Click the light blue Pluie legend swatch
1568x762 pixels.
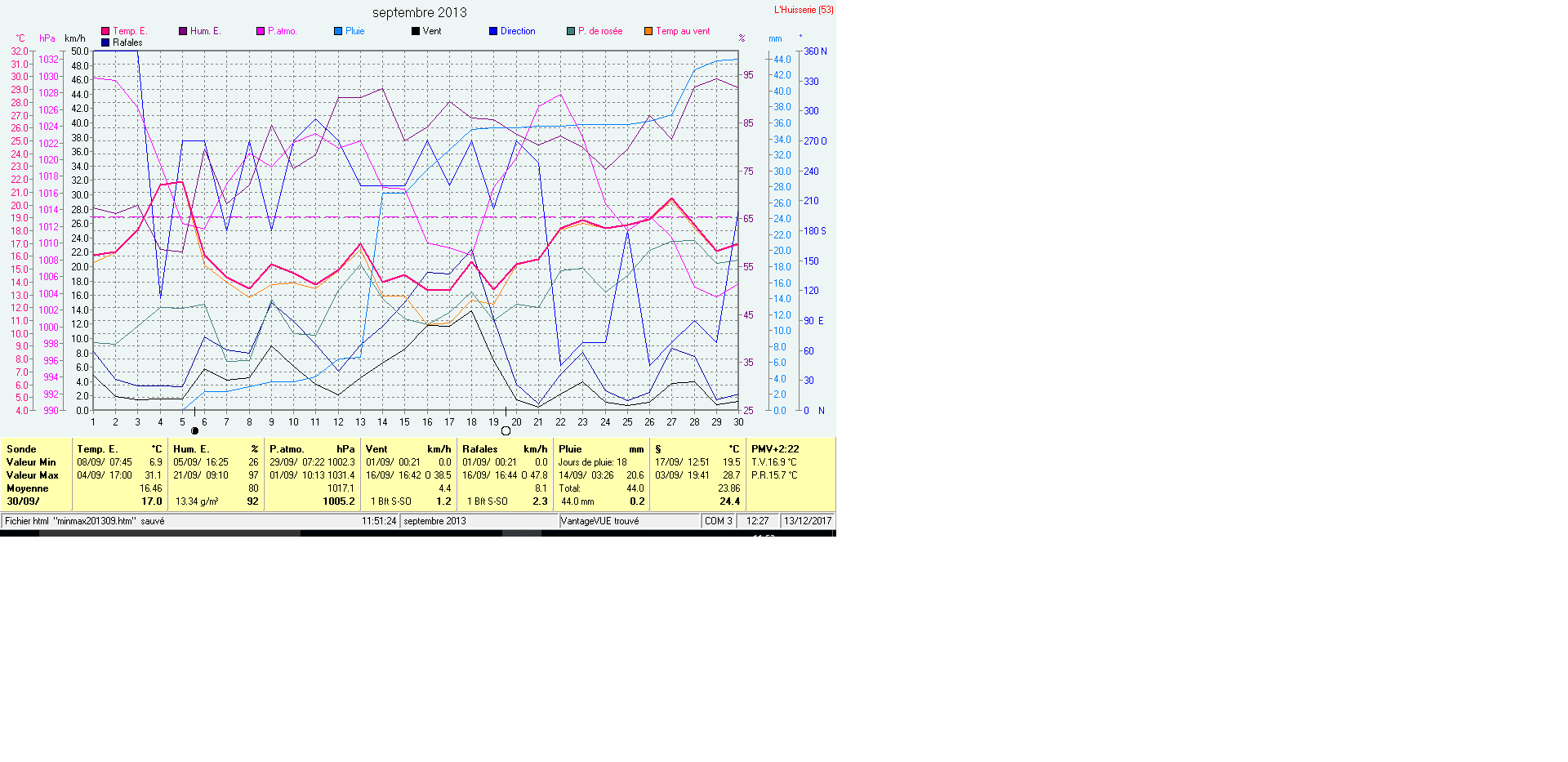(x=338, y=31)
